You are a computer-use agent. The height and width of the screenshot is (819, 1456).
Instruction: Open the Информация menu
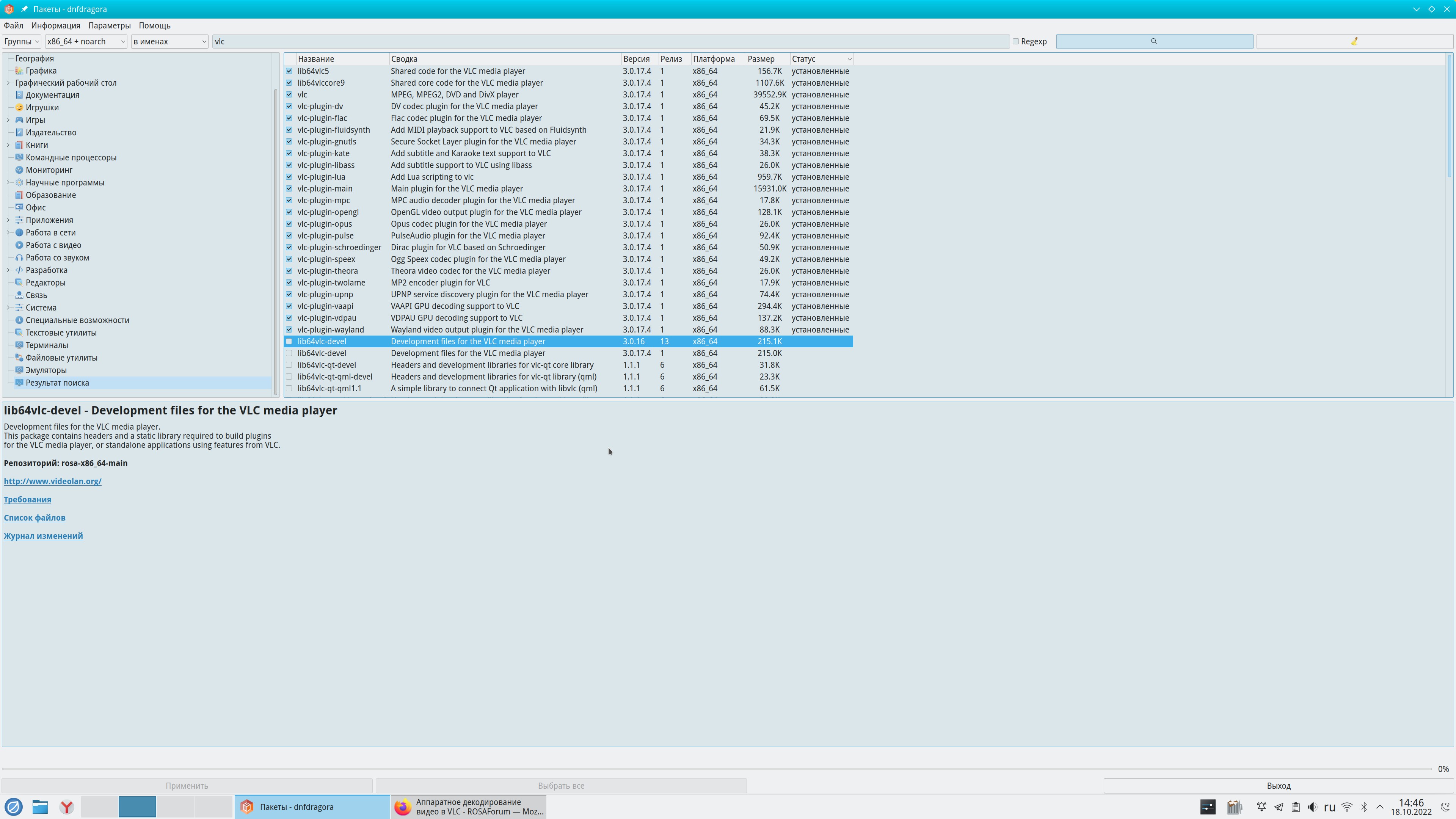(55, 25)
